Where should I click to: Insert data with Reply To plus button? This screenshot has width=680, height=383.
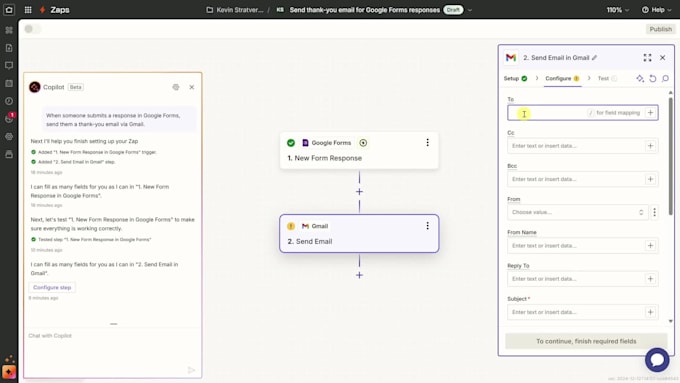[650, 279]
